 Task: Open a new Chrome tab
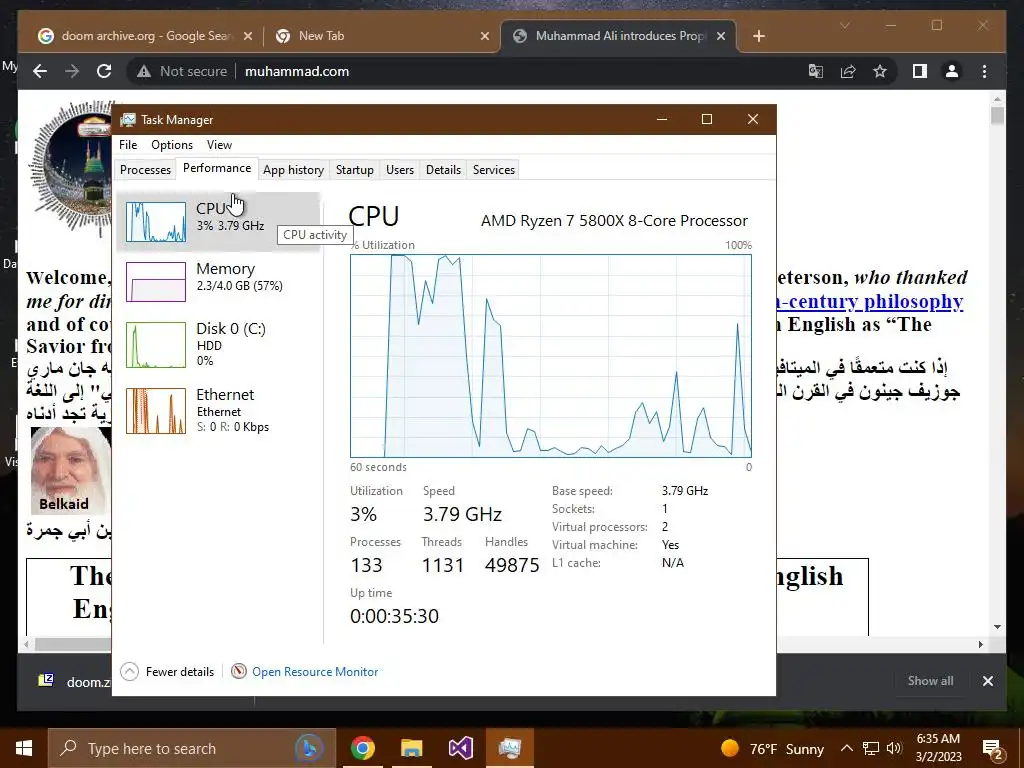[x=759, y=36]
